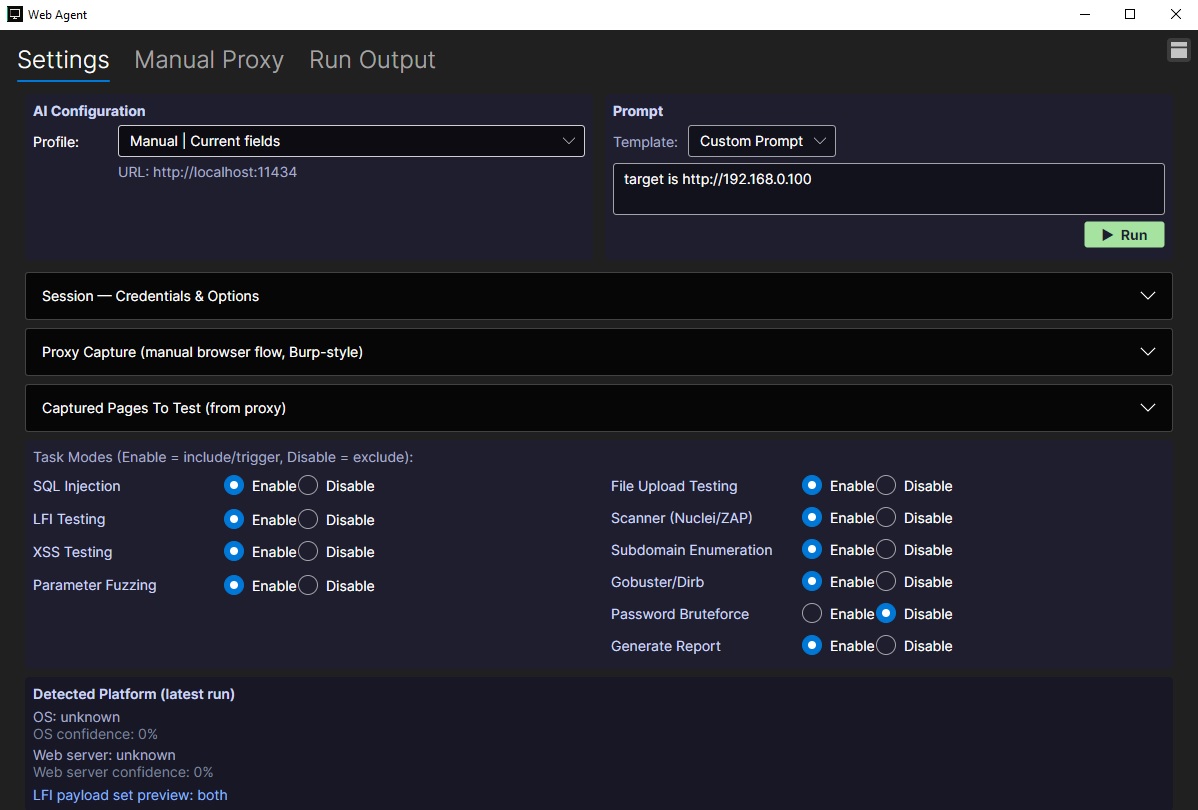Screen dimensions: 1198x810
Task: Click the Detected Platform (latest run) heading
Action: [134, 694]
